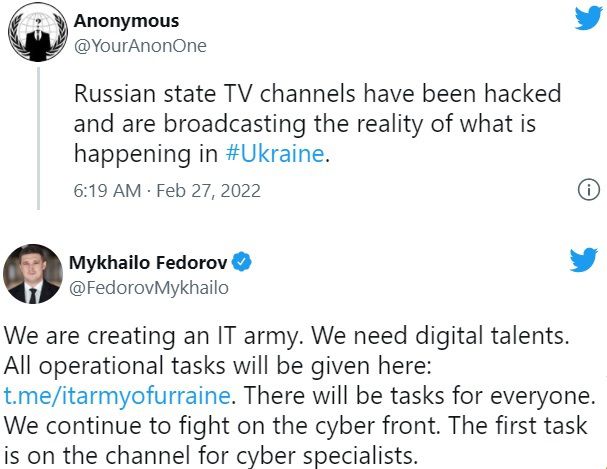Open the info icon beside the tweet date

[590, 190]
